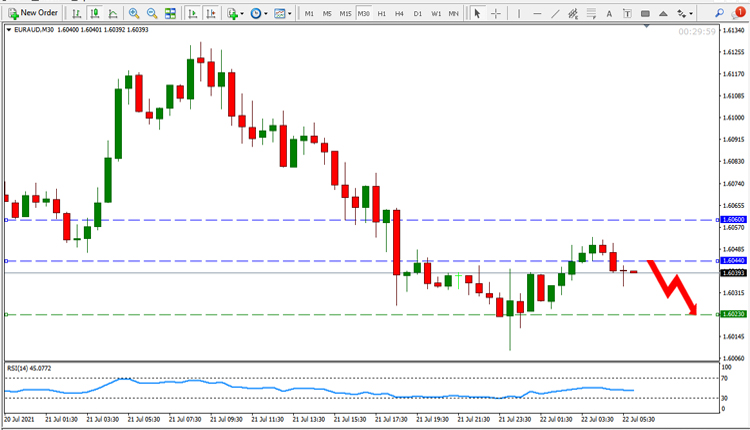The image size is (750, 430).
Task: Switch chart to bar chart view
Action: (x=76, y=13)
